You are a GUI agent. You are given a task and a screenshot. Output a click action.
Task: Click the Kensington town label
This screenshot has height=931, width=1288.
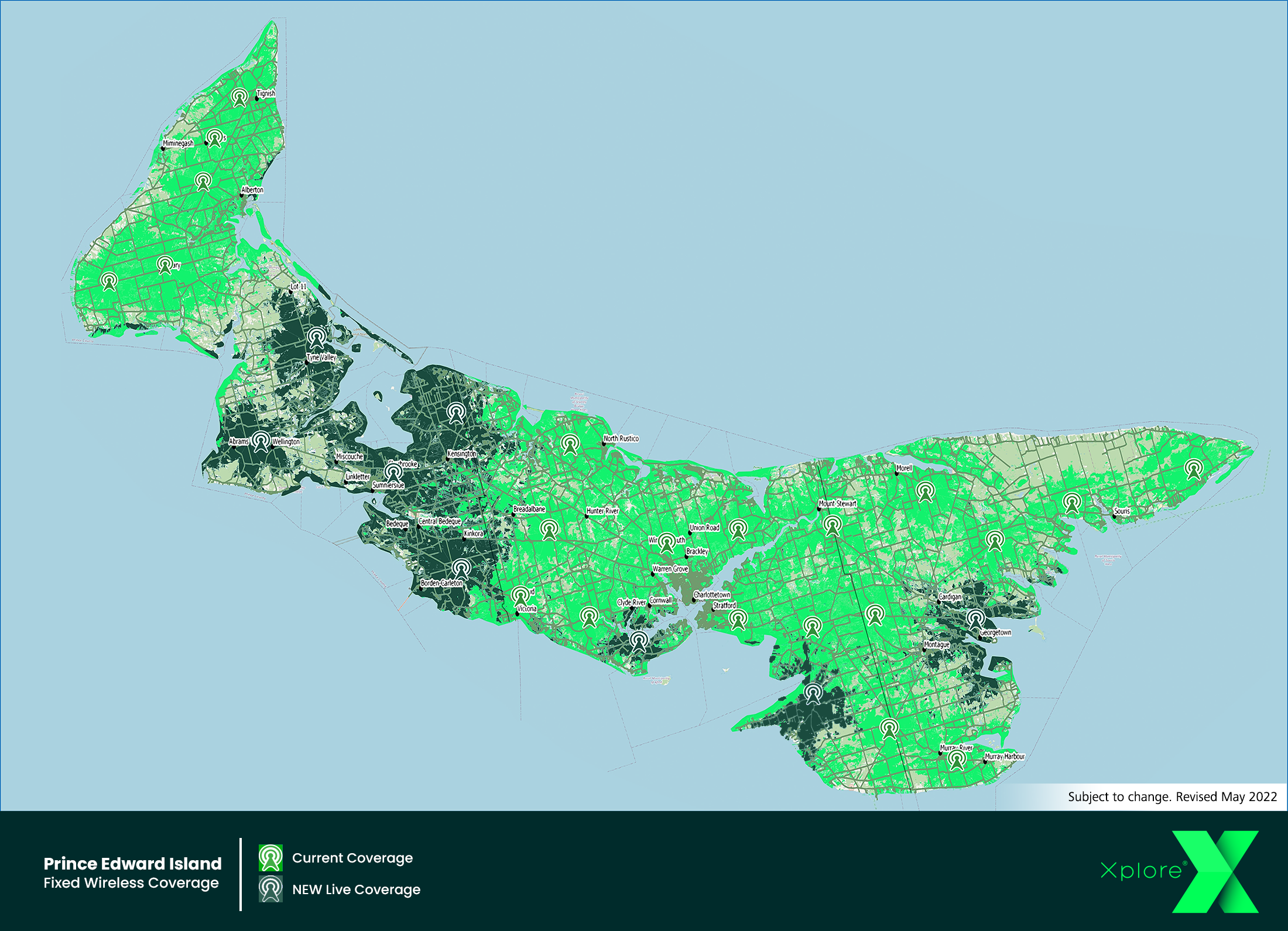pos(462,454)
